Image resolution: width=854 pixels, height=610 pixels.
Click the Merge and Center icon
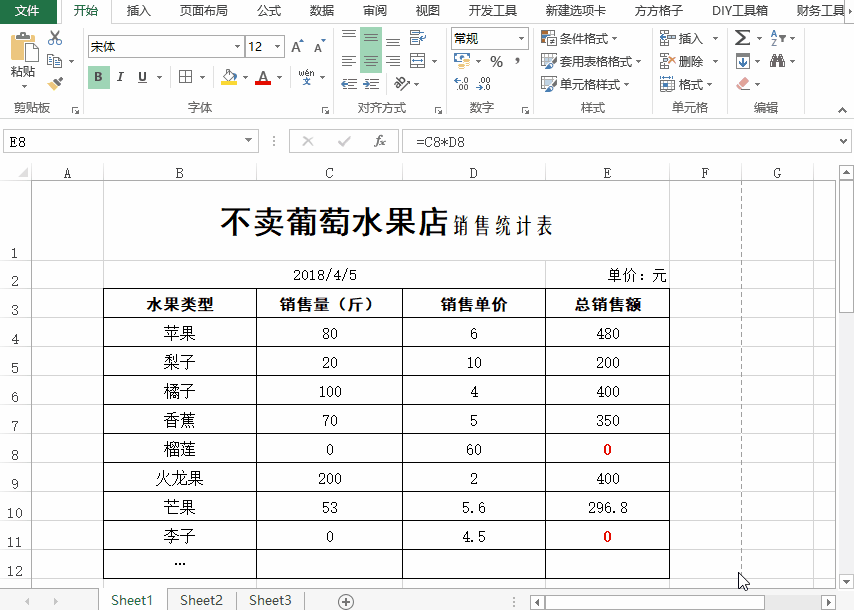click(x=418, y=61)
